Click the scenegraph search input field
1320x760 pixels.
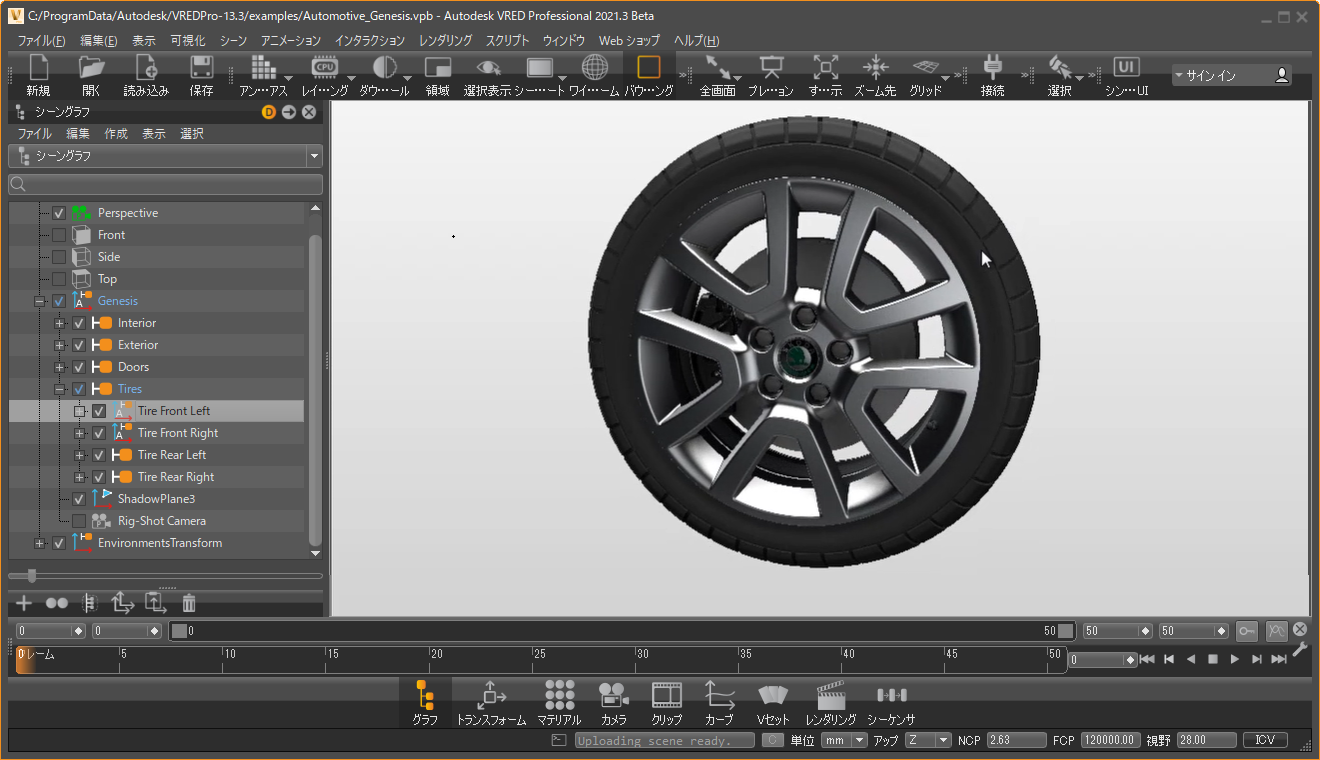pyautogui.click(x=165, y=185)
